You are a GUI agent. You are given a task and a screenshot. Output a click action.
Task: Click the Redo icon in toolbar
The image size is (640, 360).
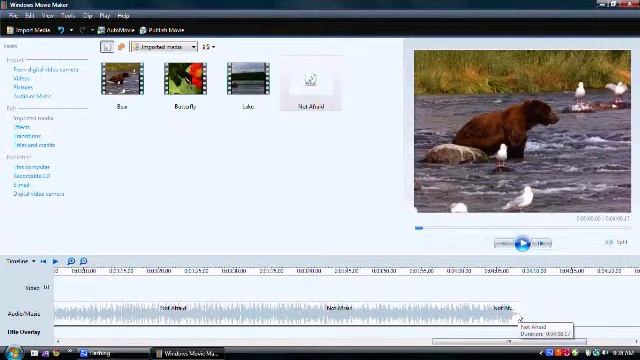pos(83,30)
